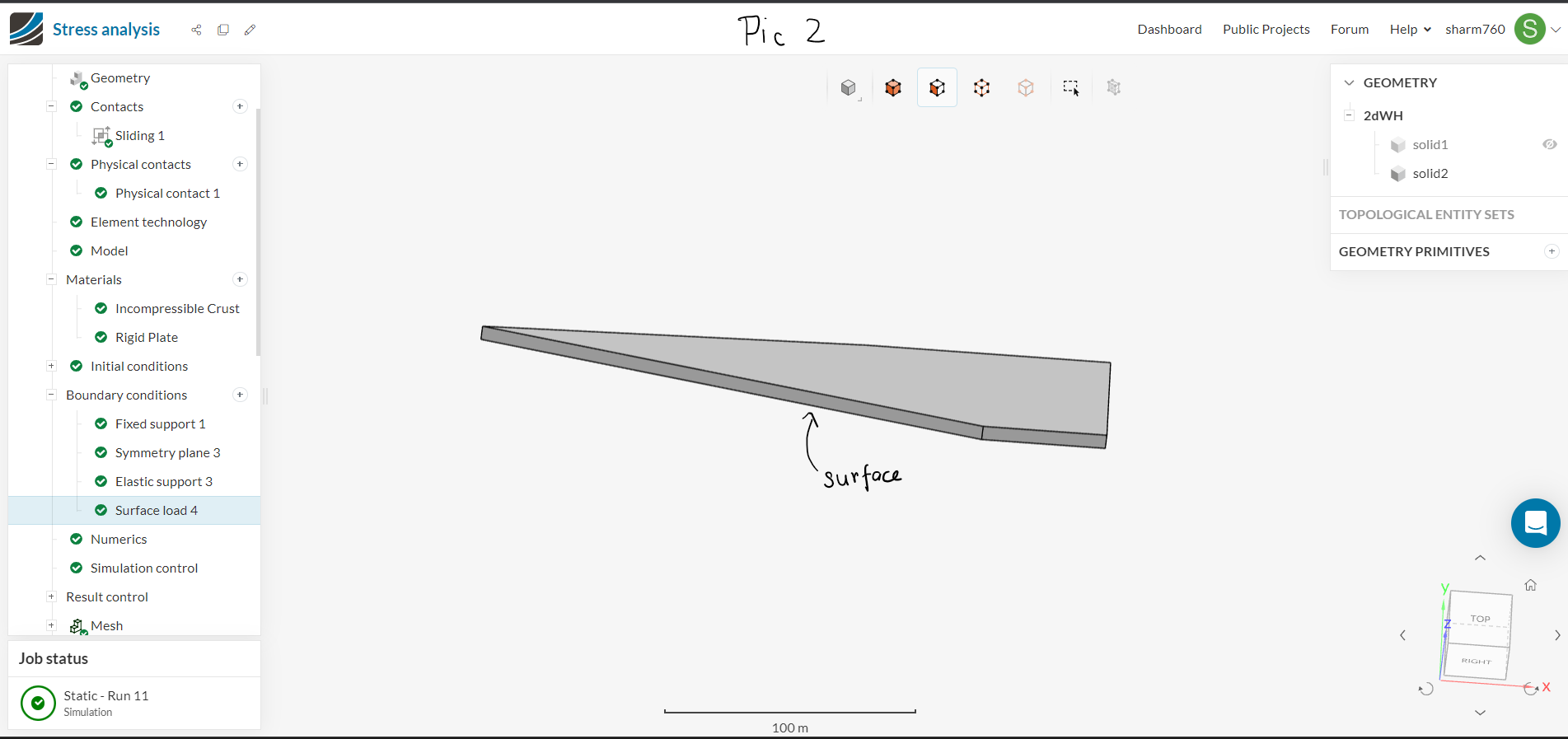Click the TOP face of orientation cube
The height and width of the screenshot is (739, 1568).
click(x=1481, y=618)
